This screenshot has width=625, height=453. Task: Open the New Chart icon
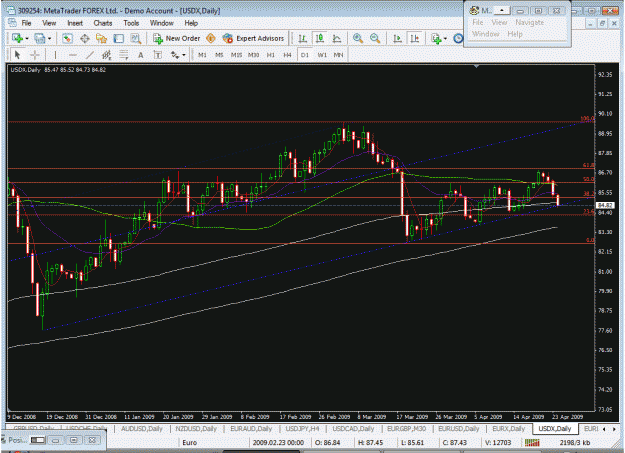tap(17, 38)
